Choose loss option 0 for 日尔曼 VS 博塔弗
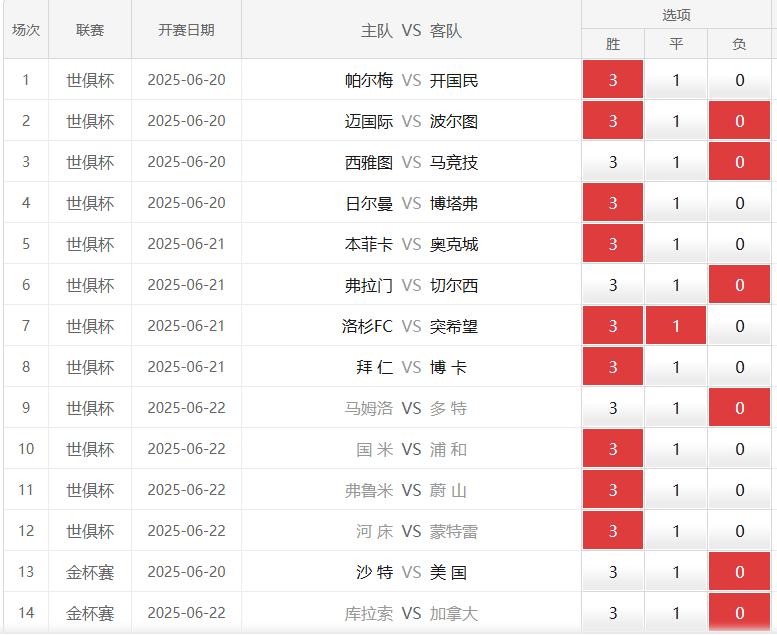 tap(739, 203)
